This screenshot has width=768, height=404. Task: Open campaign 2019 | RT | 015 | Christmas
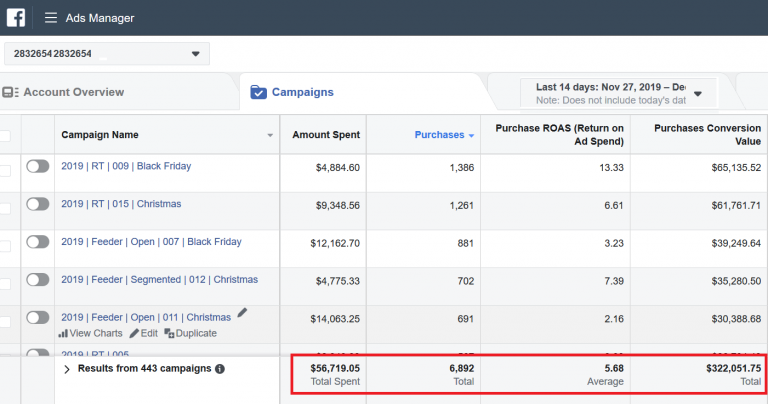point(121,204)
